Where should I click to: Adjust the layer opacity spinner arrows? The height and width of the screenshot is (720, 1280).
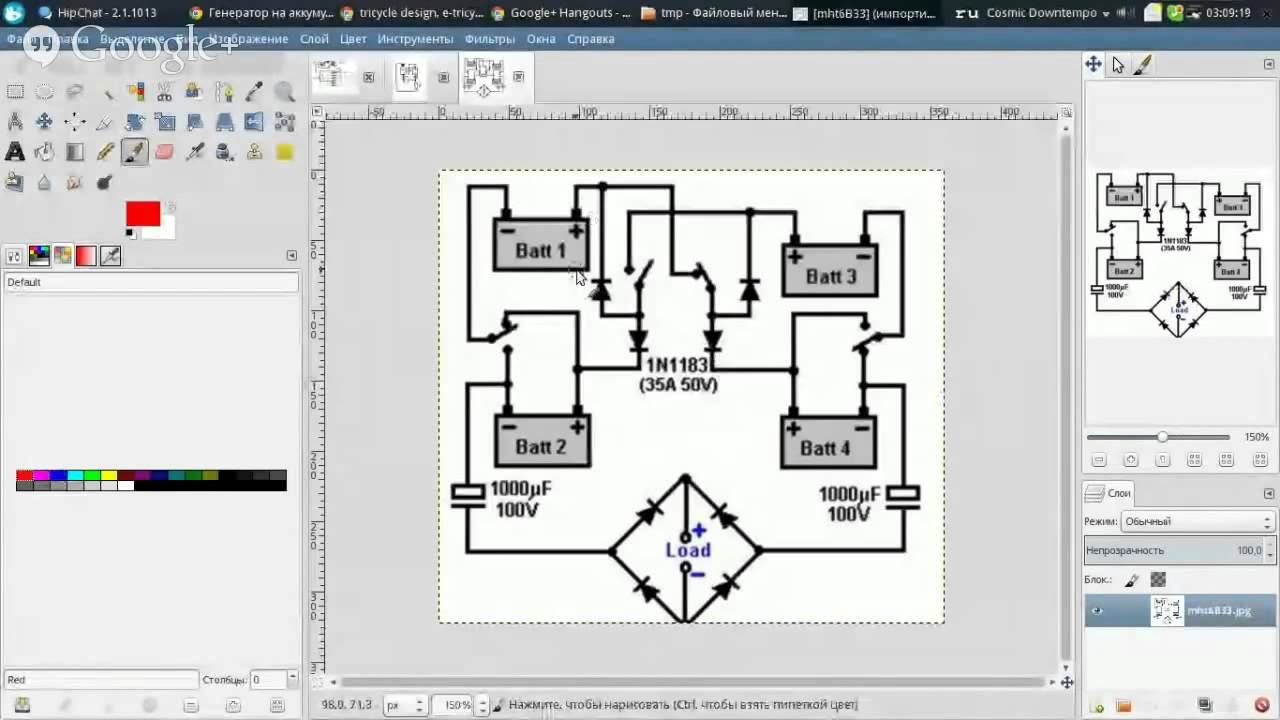click(1270, 550)
